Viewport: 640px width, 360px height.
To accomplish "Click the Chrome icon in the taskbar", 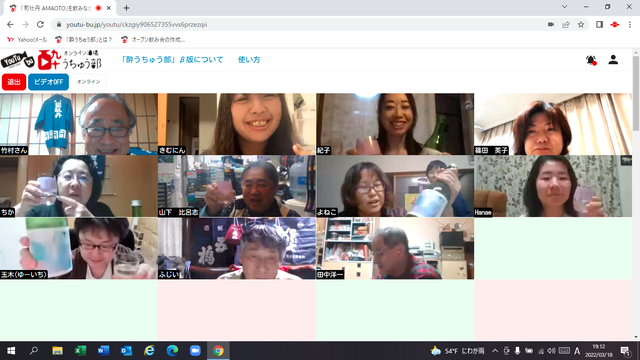I will pos(218,351).
